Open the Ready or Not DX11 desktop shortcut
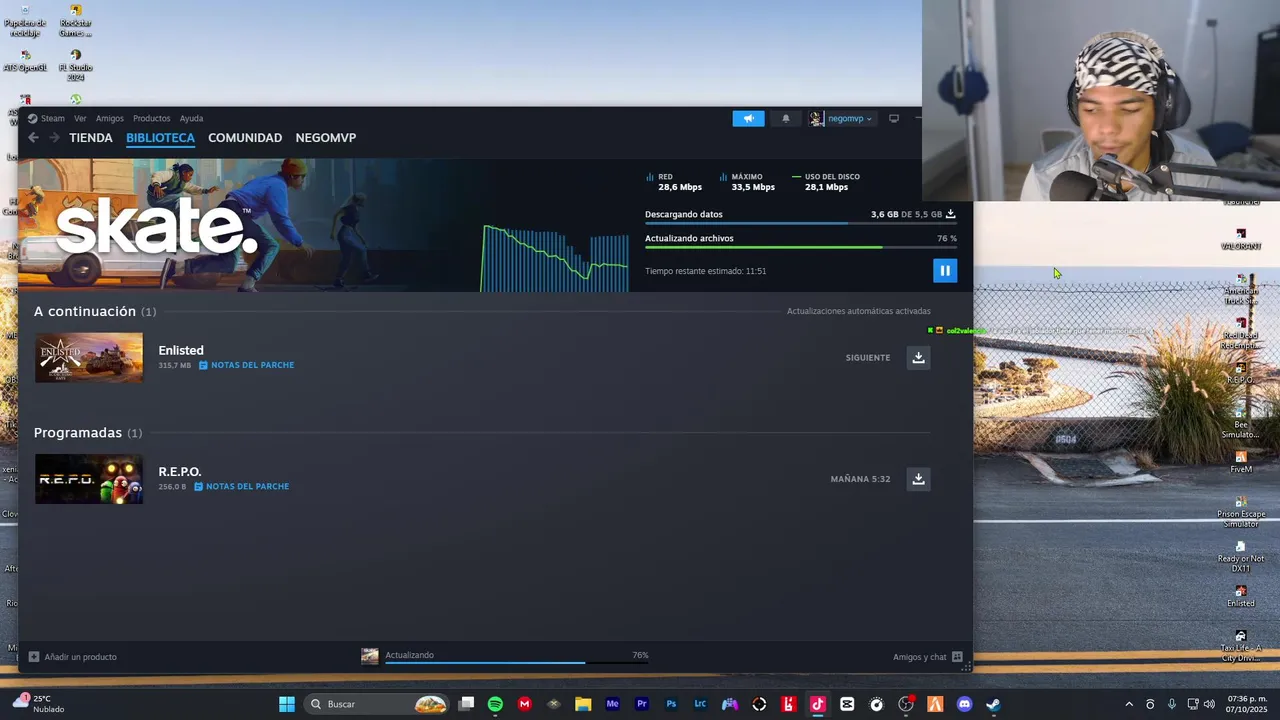The height and width of the screenshot is (720, 1280). (1241, 556)
